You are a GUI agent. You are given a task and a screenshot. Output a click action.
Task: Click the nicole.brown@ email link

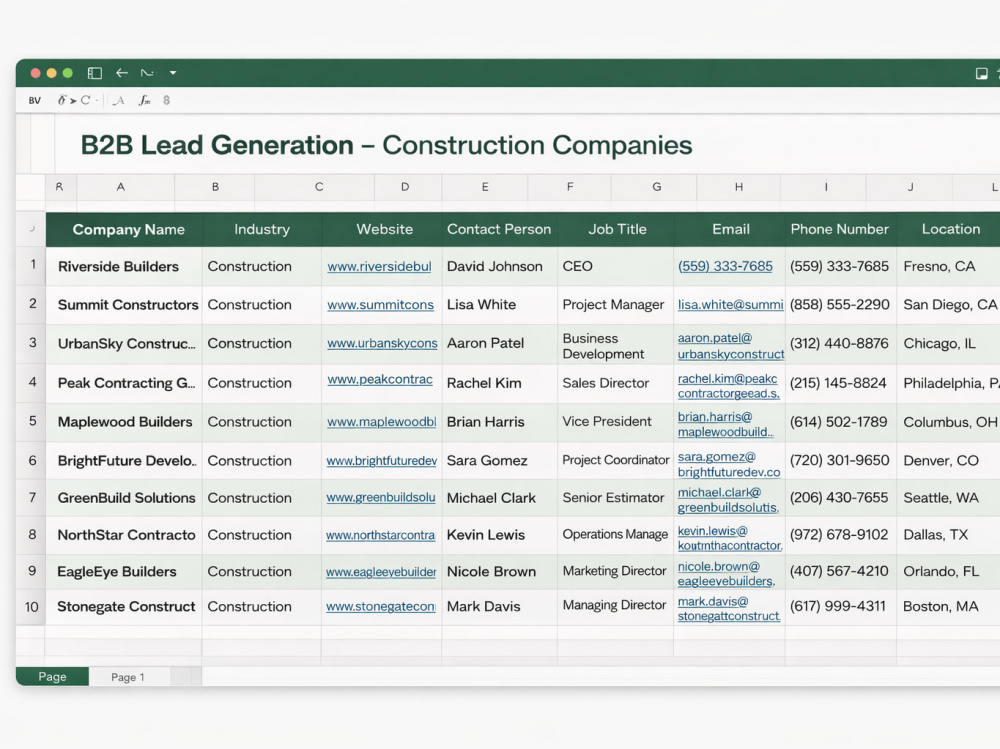[719, 567]
